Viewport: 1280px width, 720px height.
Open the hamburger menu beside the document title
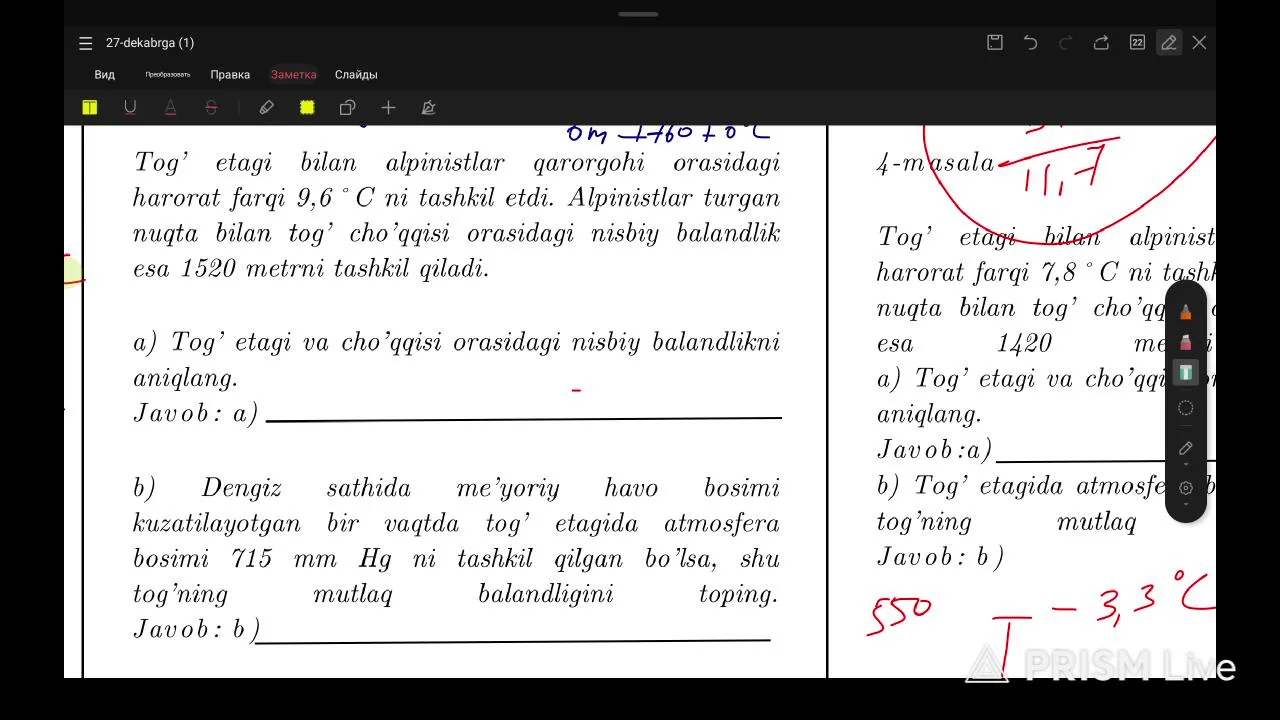tap(85, 43)
